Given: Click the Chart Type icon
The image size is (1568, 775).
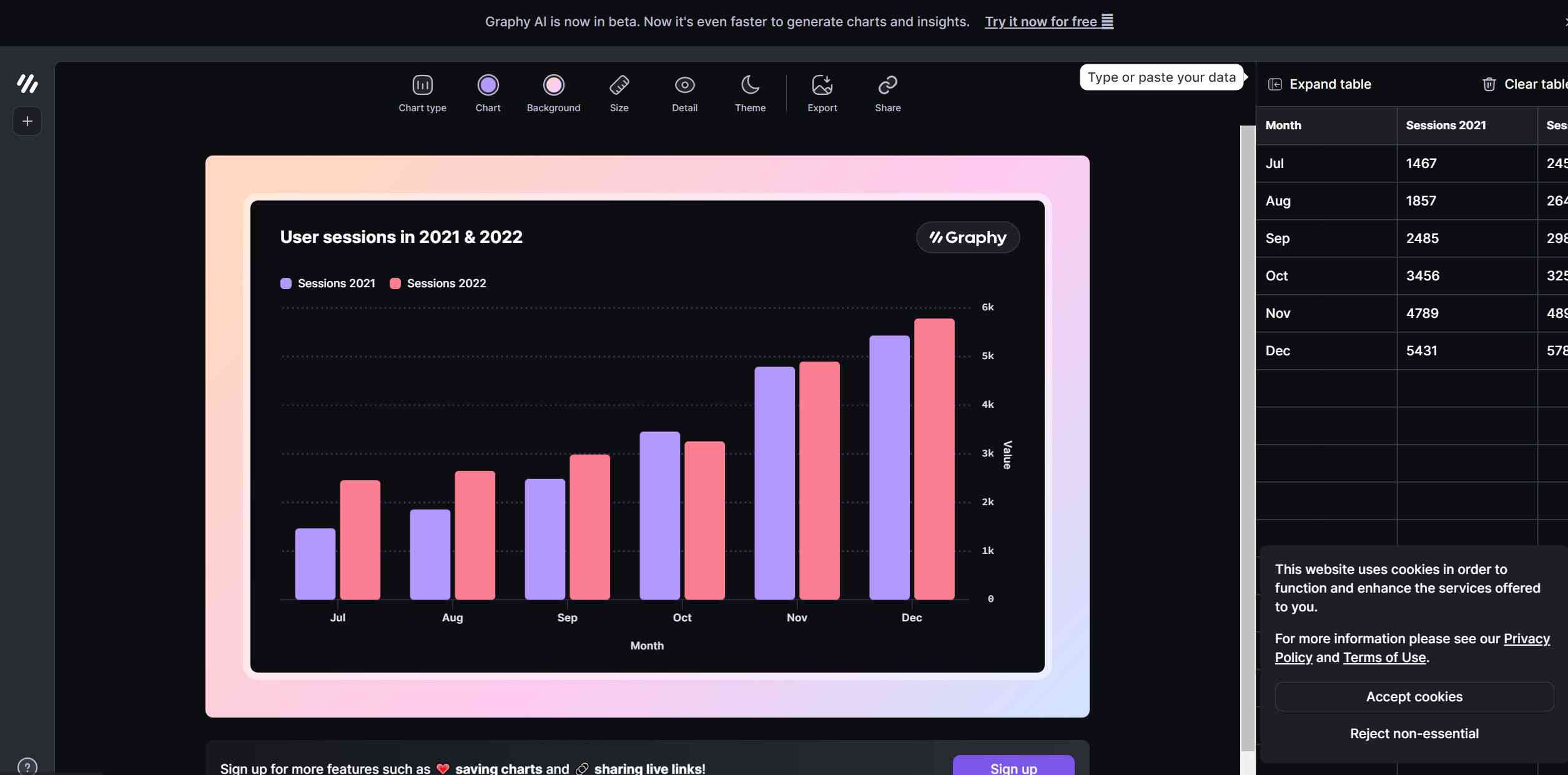Looking at the screenshot, I should coord(422,84).
